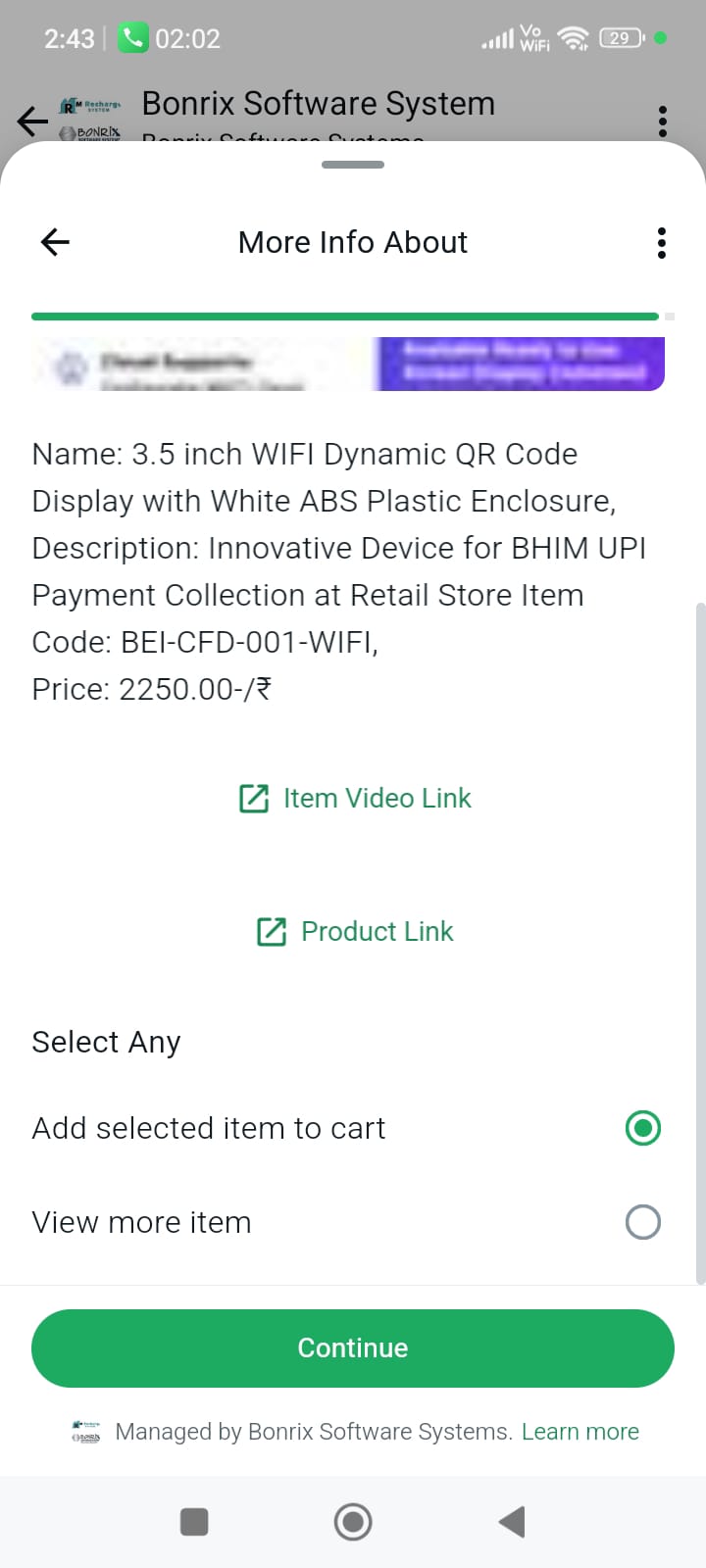
Task: Tap the bottom sheet drag handle
Action: click(353, 165)
